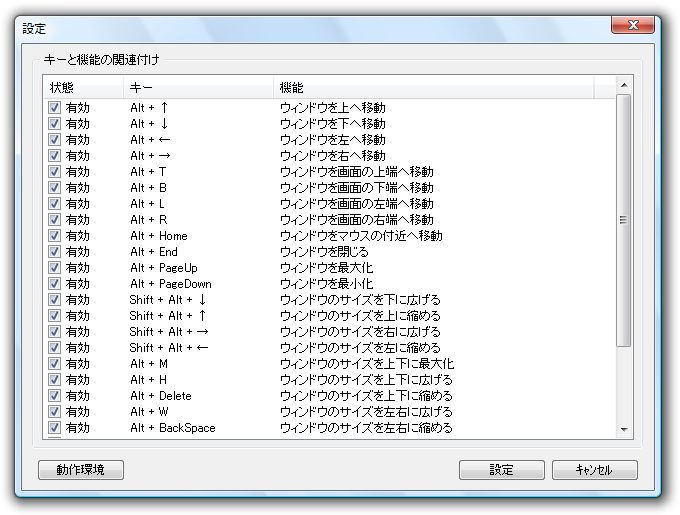Click the Alt + Delete key cell
The width and height of the screenshot is (680, 515).
[161, 396]
